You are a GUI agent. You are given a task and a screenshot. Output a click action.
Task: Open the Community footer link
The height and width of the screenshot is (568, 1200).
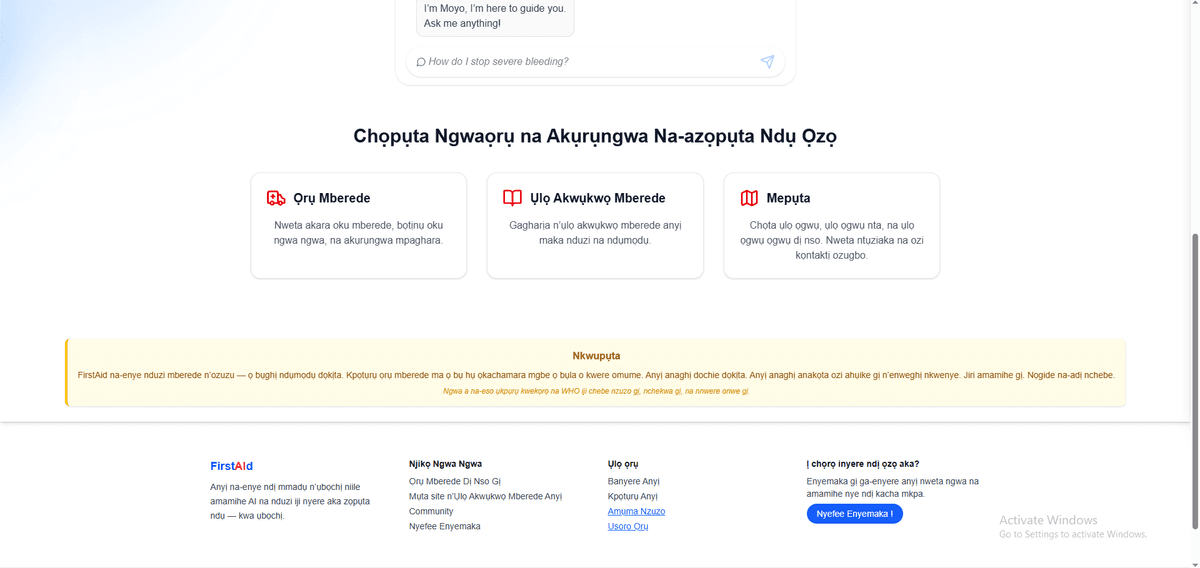click(431, 511)
